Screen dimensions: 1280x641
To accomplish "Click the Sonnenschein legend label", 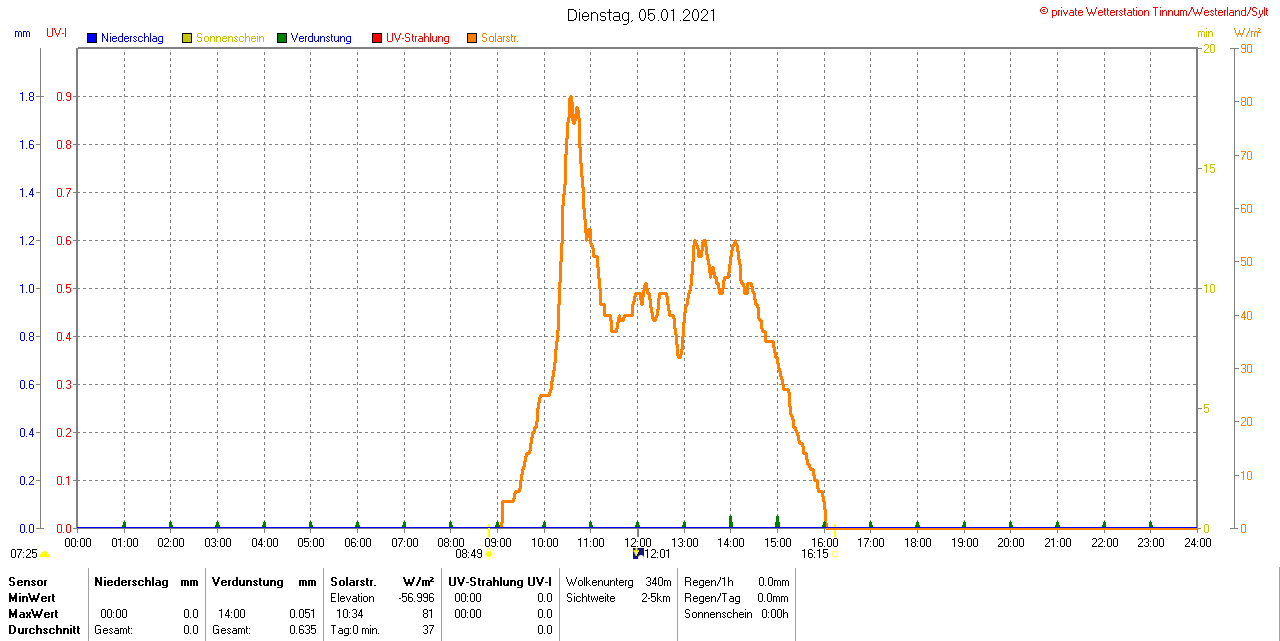I will [x=230, y=38].
